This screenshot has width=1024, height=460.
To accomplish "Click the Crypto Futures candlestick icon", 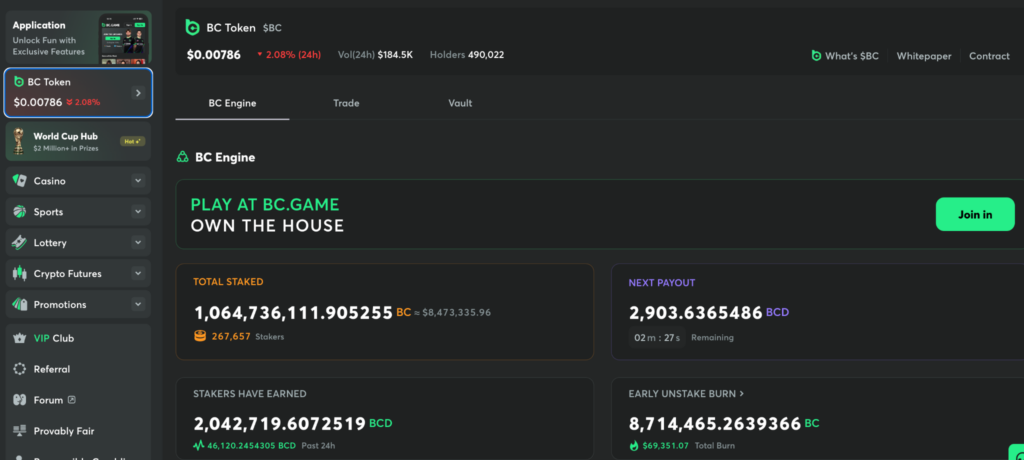I will click(x=20, y=273).
